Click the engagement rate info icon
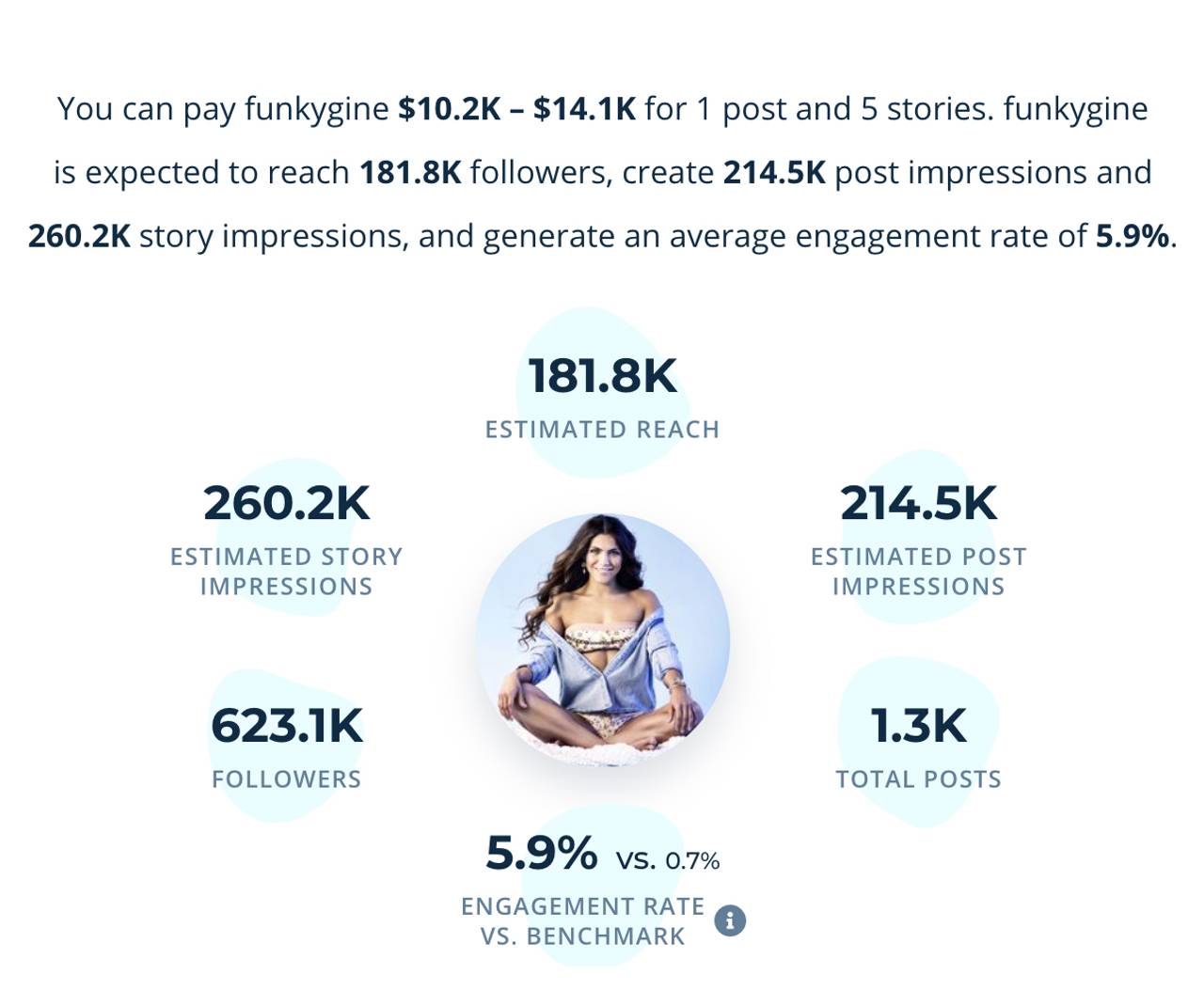This screenshot has height=990, width=1204. coord(730,920)
